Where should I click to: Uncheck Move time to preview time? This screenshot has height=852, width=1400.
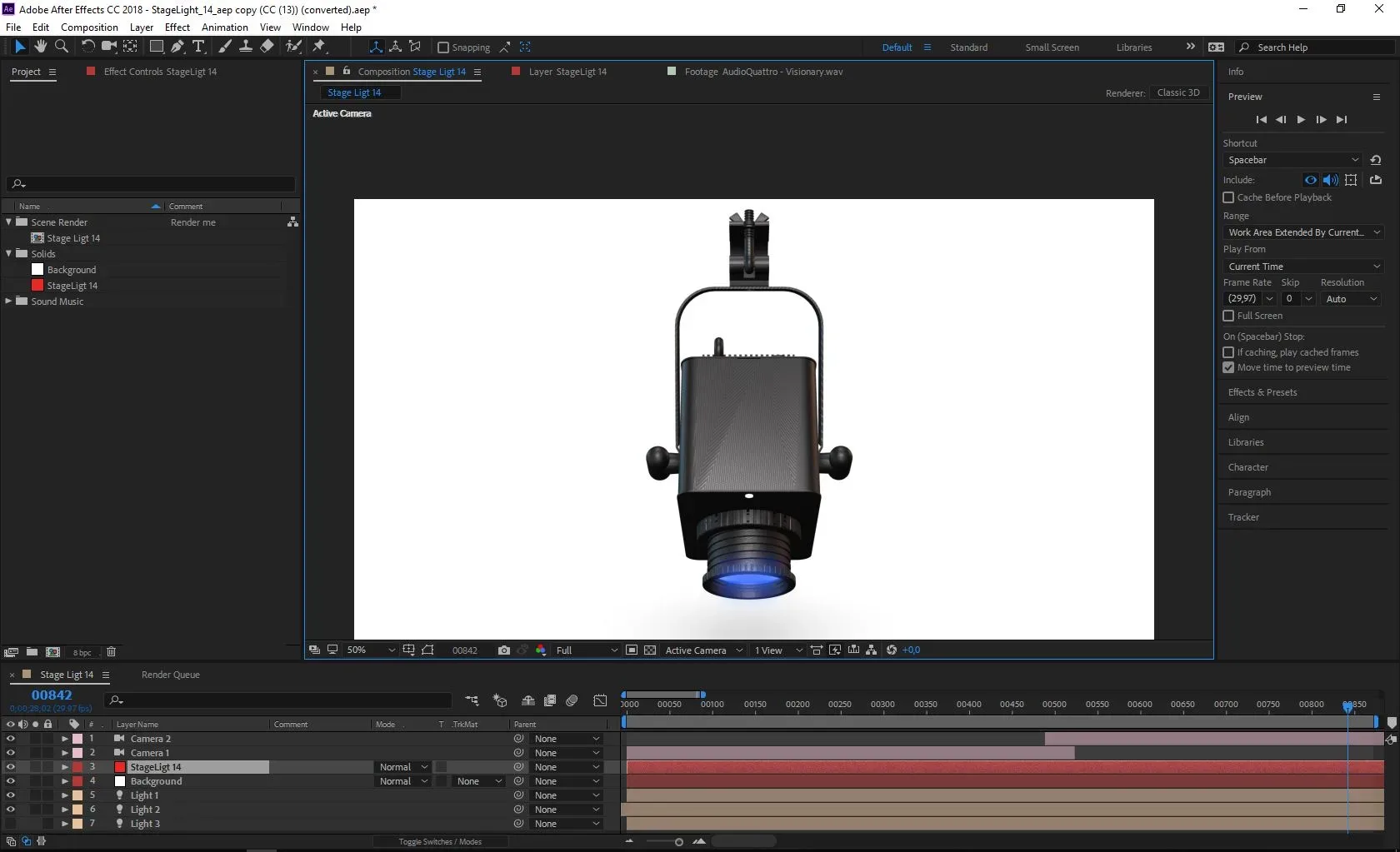coord(1228,367)
